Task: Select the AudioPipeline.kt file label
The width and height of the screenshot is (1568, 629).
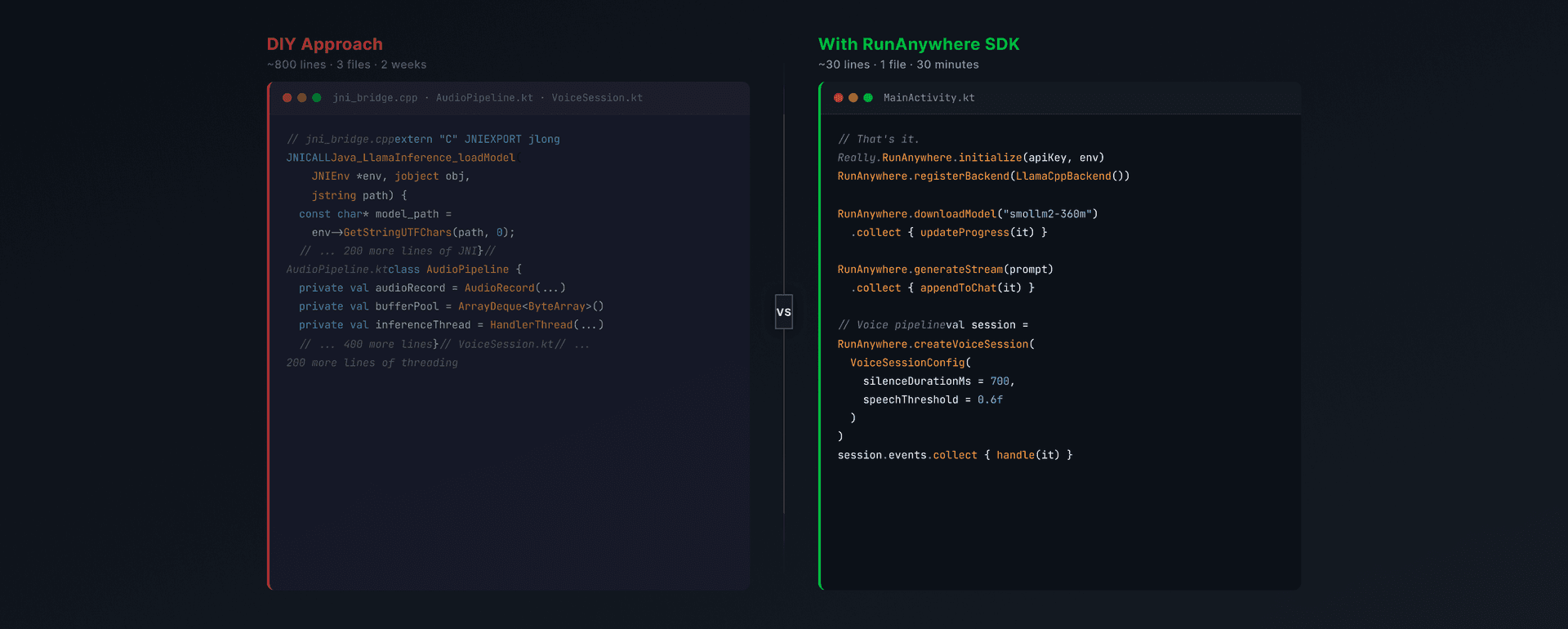Action: 484,98
